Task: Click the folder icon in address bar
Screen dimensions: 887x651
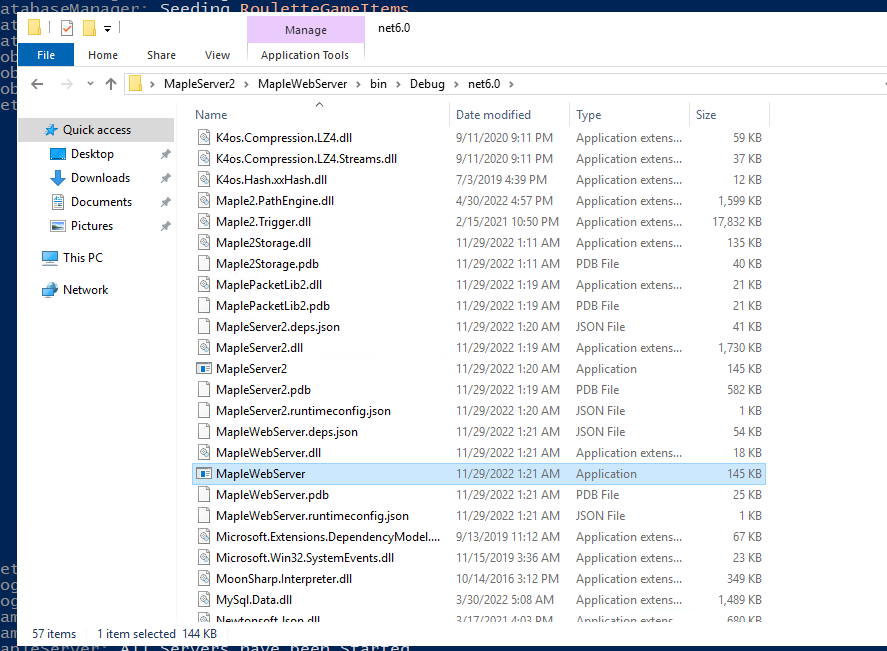Action: coord(135,84)
